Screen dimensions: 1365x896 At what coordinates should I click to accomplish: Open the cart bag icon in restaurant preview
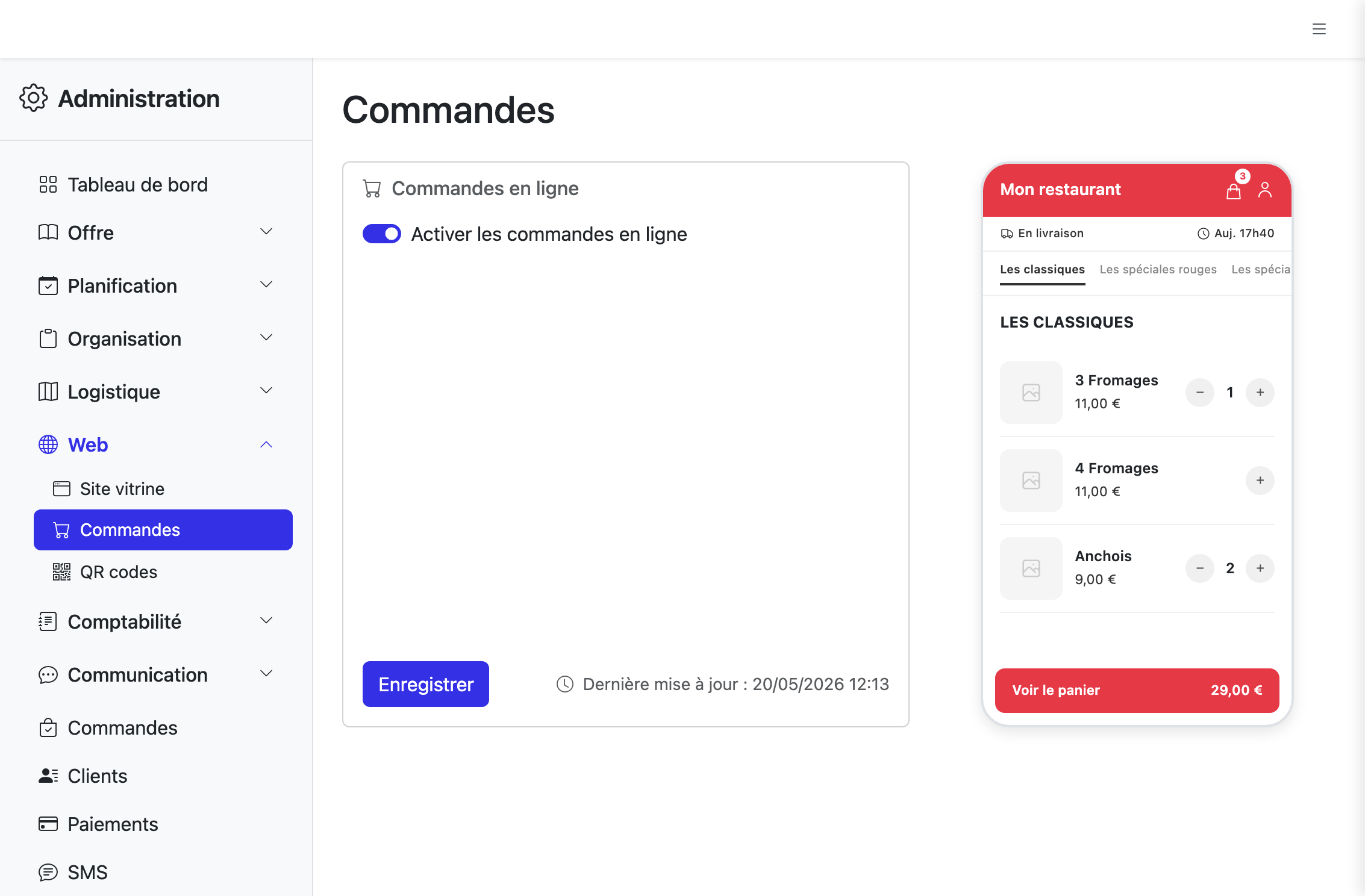tap(1233, 191)
